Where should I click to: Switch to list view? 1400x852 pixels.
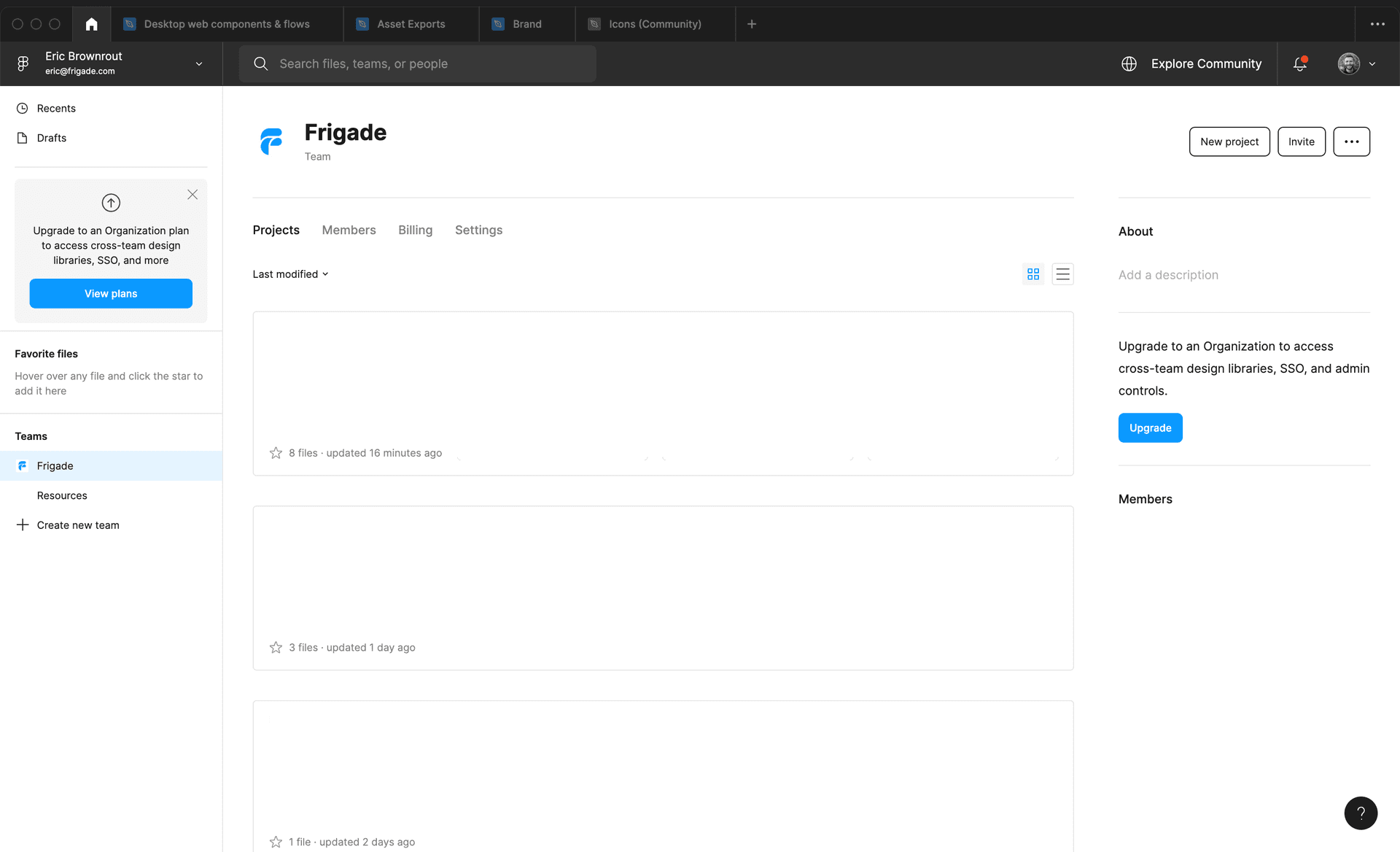[1062, 274]
